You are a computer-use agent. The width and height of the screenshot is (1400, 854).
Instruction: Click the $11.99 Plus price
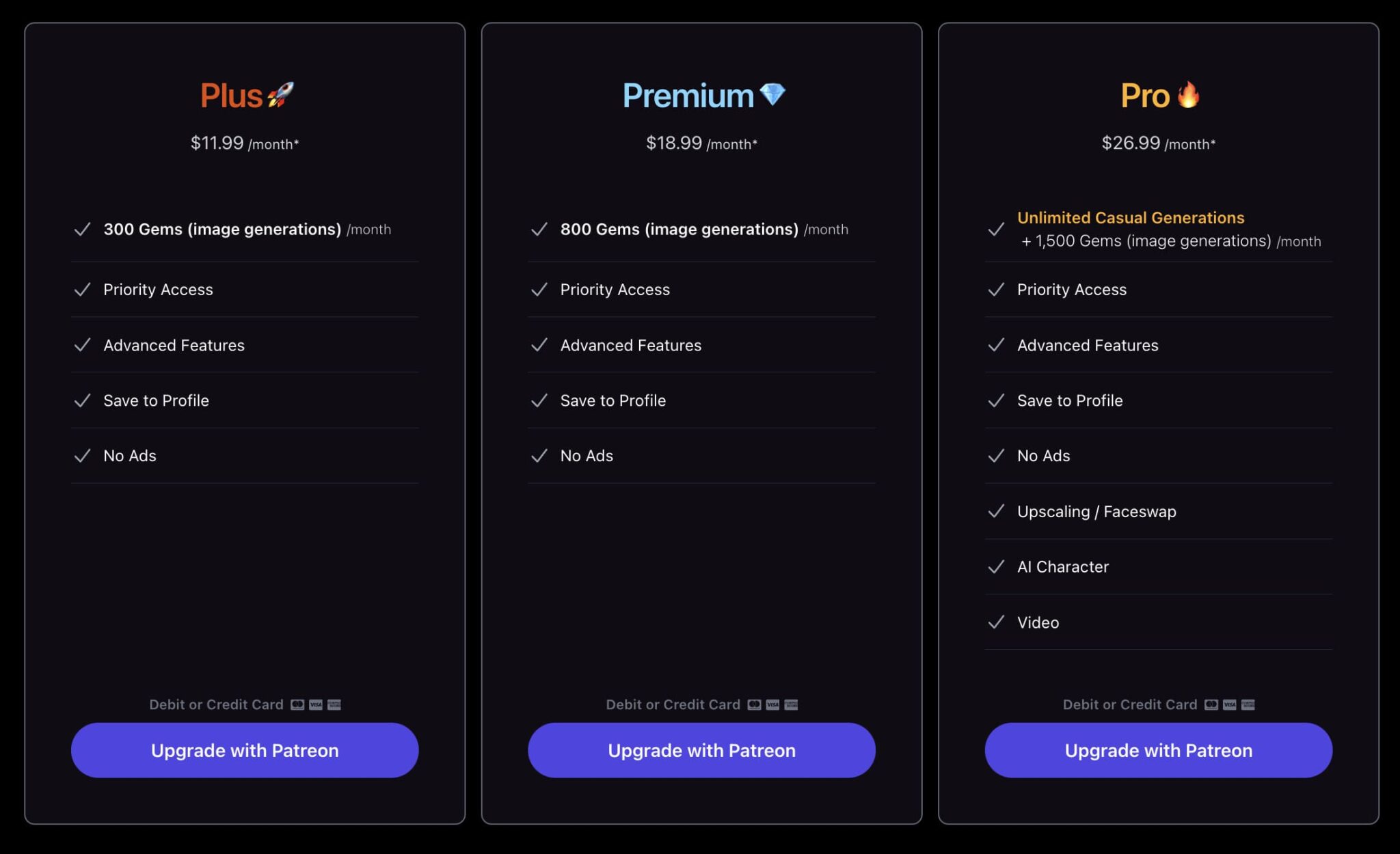(x=217, y=143)
